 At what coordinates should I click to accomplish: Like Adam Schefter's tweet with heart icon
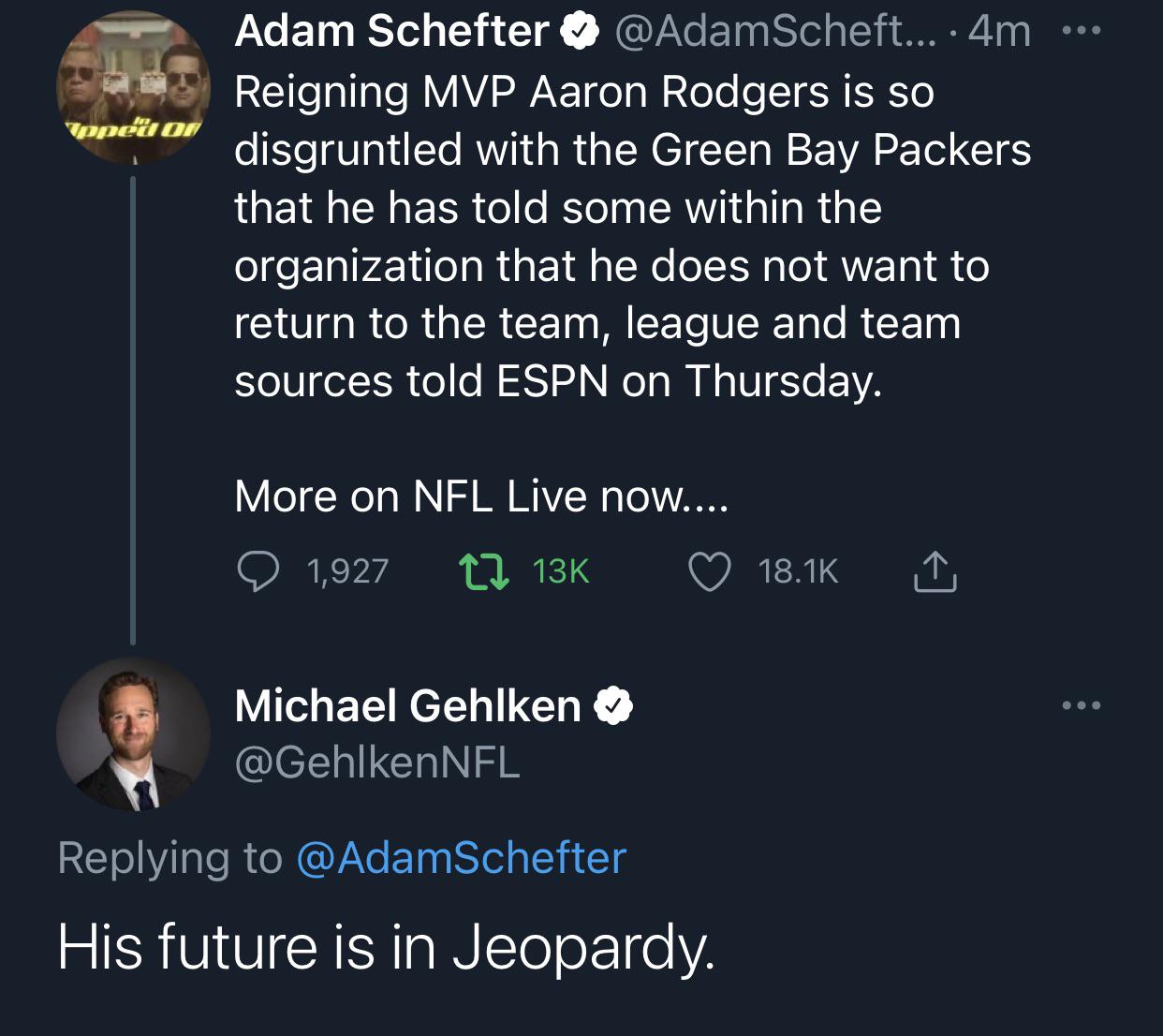tap(709, 571)
